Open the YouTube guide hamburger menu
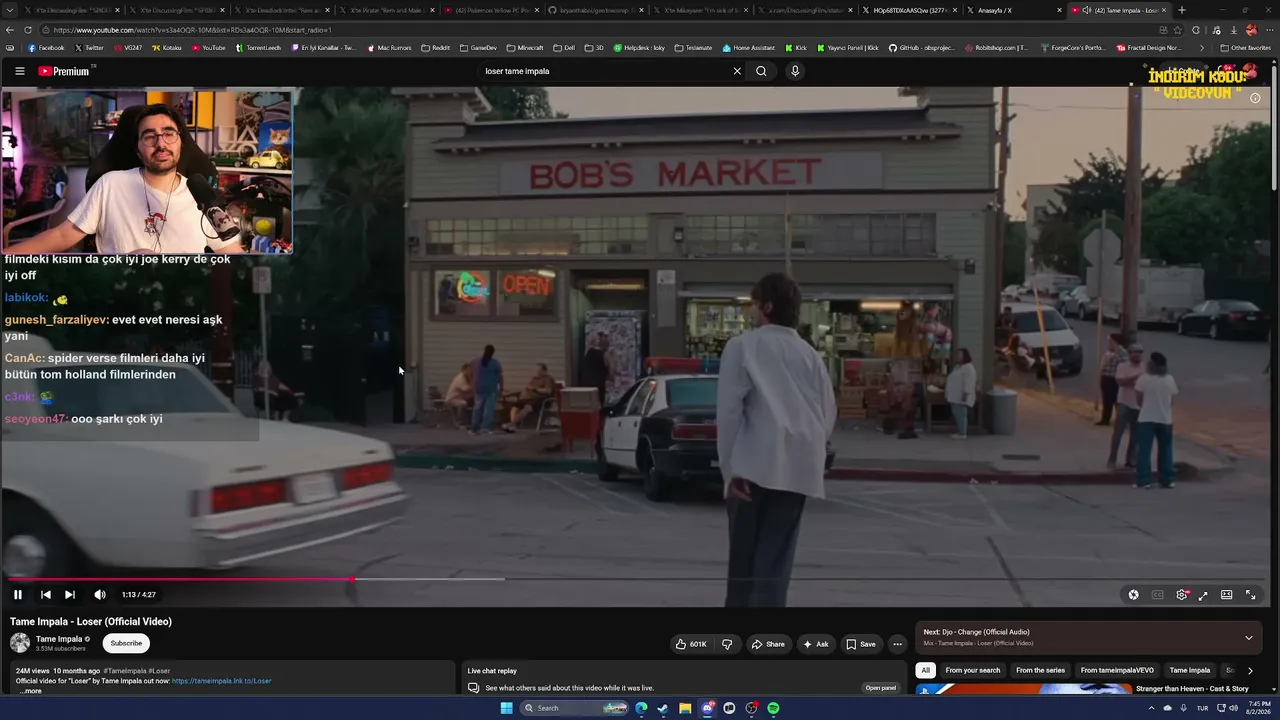 point(19,71)
